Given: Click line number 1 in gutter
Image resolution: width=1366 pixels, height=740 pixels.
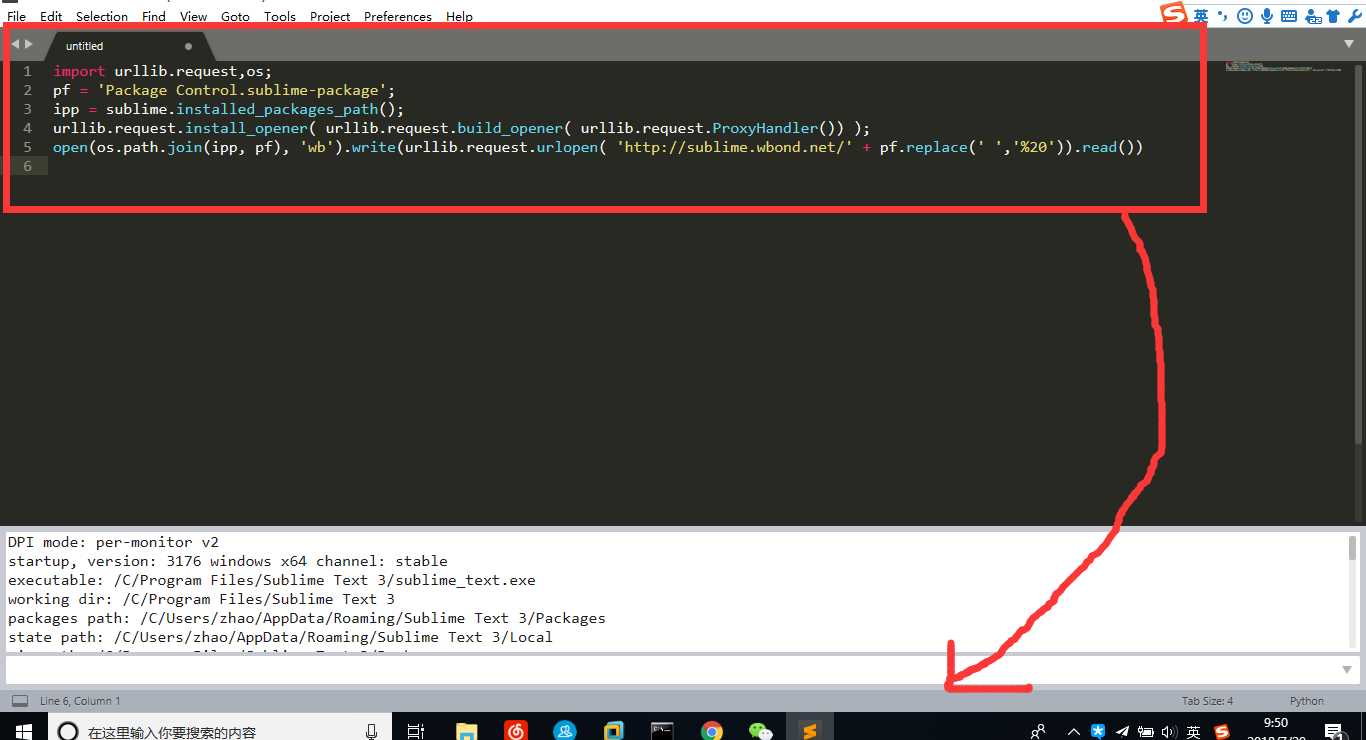Looking at the screenshot, I should click(28, 71).
